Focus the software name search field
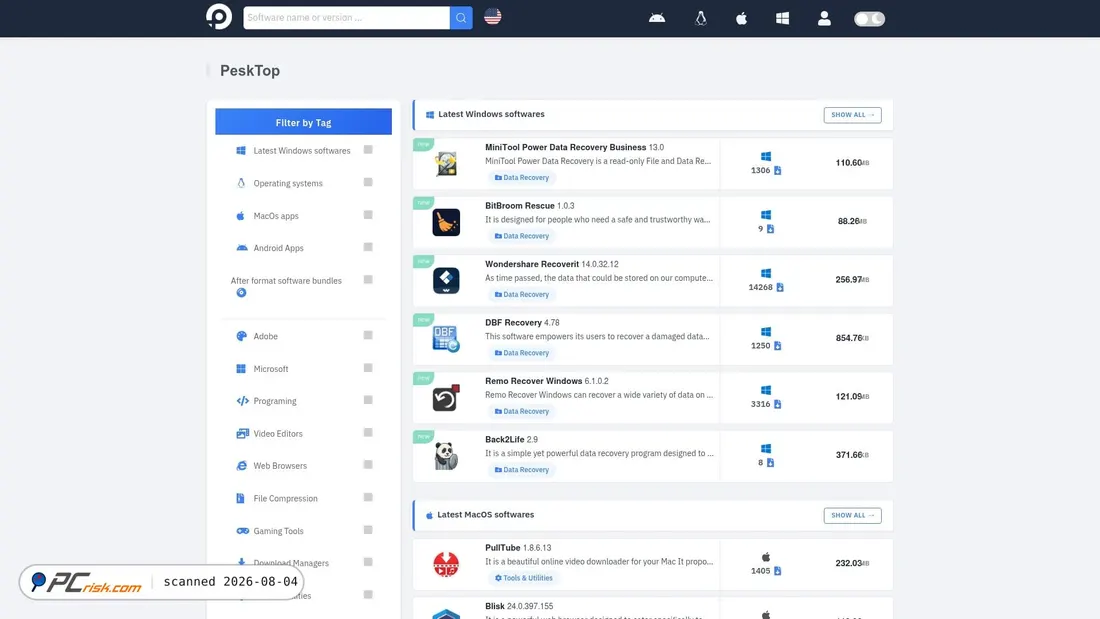The width and height of the screenshot is (1100, 619). (x=347, y=18)
